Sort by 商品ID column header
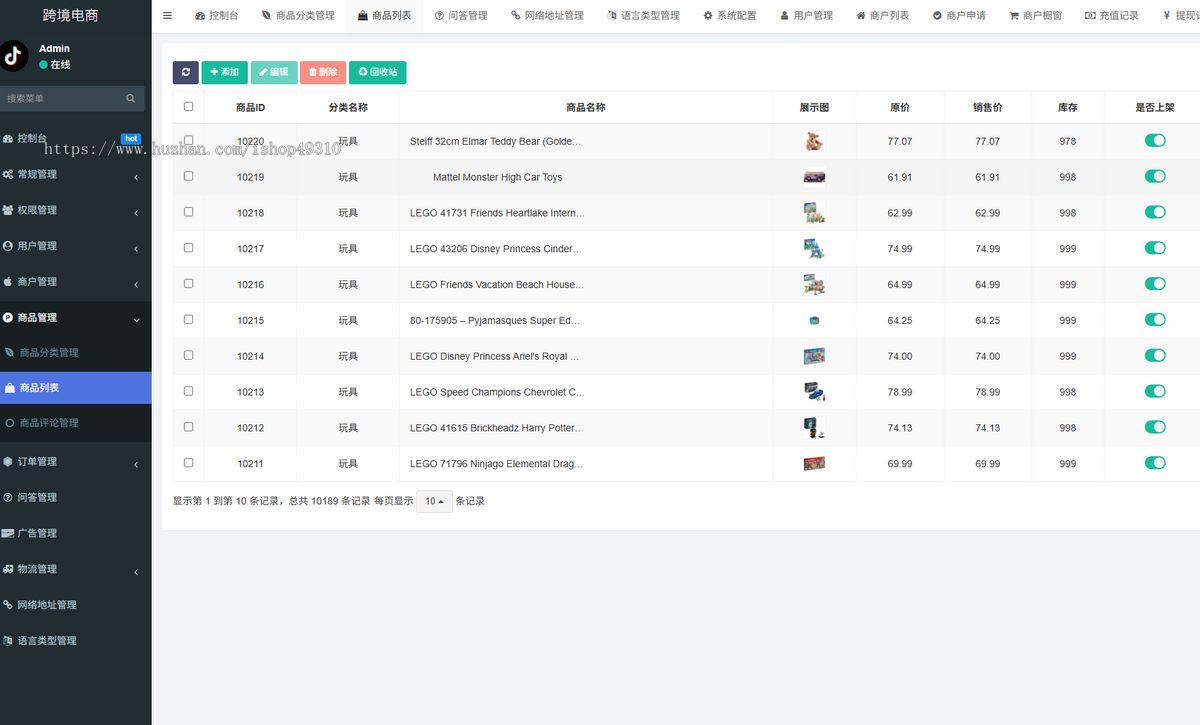 [250, 107]
